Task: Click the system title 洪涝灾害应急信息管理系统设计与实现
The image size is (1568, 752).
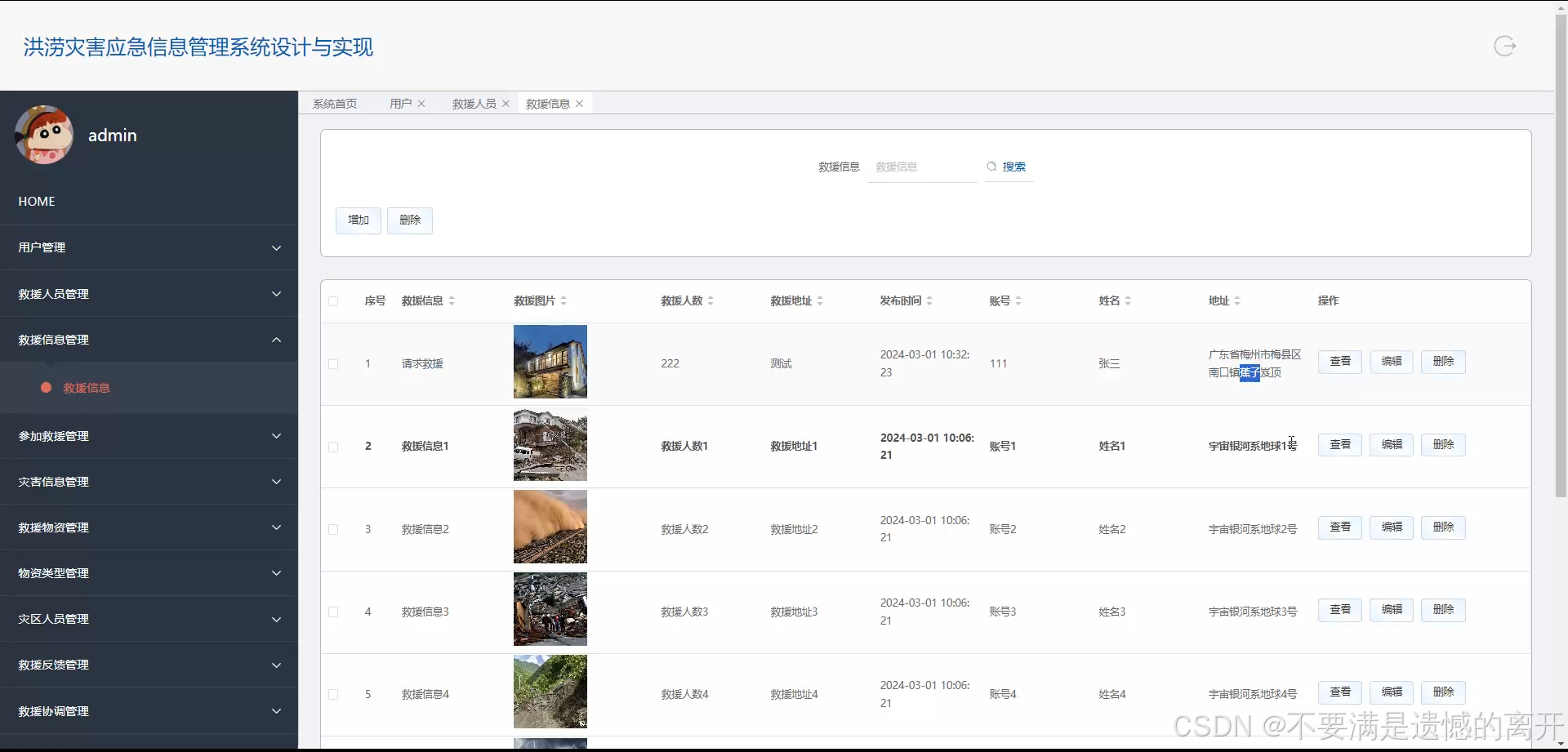Action: click(198, 47)
